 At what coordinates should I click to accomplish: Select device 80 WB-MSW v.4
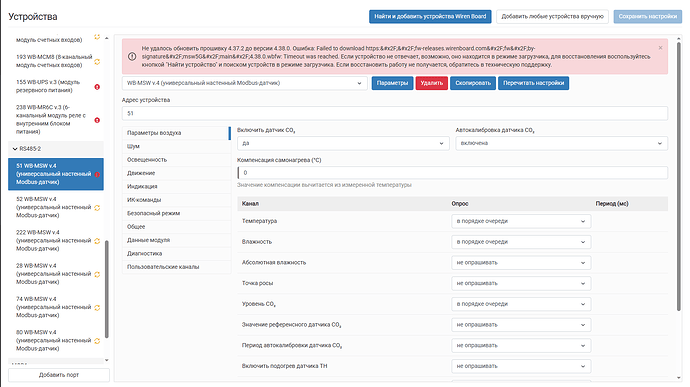pos(56,340)
